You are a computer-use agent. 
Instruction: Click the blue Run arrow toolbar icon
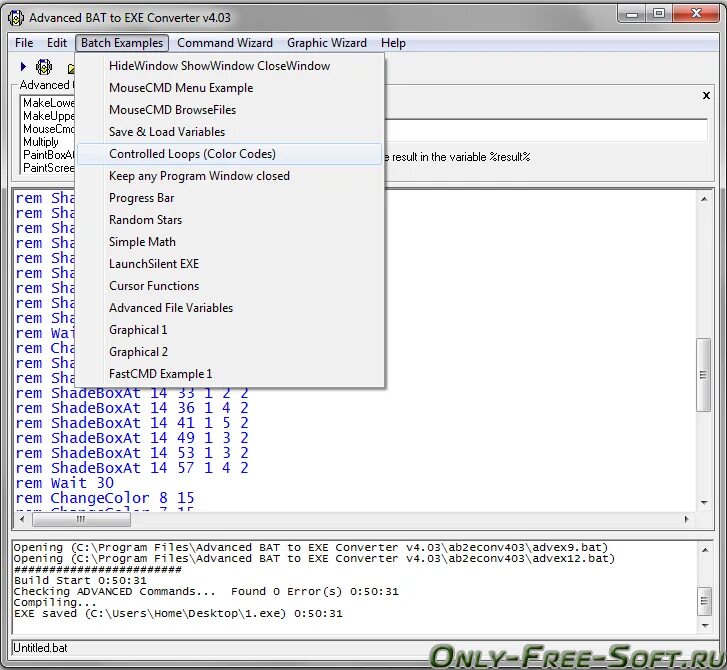pos(23,67)
